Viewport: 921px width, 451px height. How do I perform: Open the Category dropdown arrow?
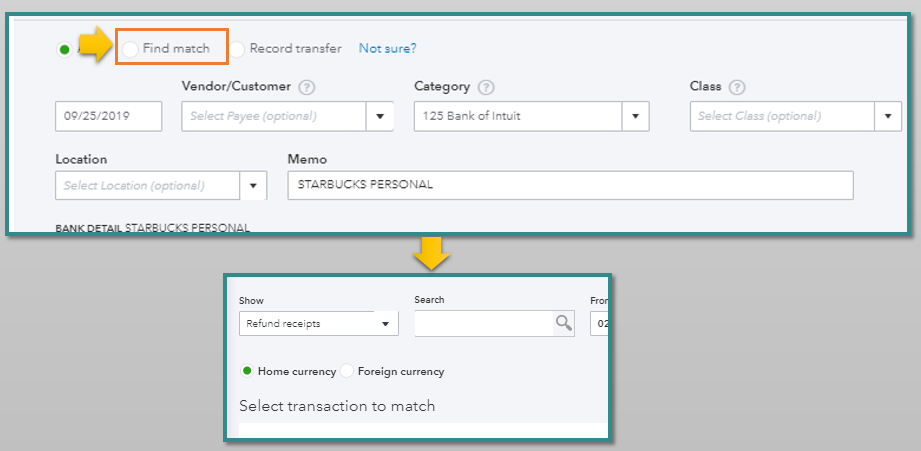[x=635, y=116]
